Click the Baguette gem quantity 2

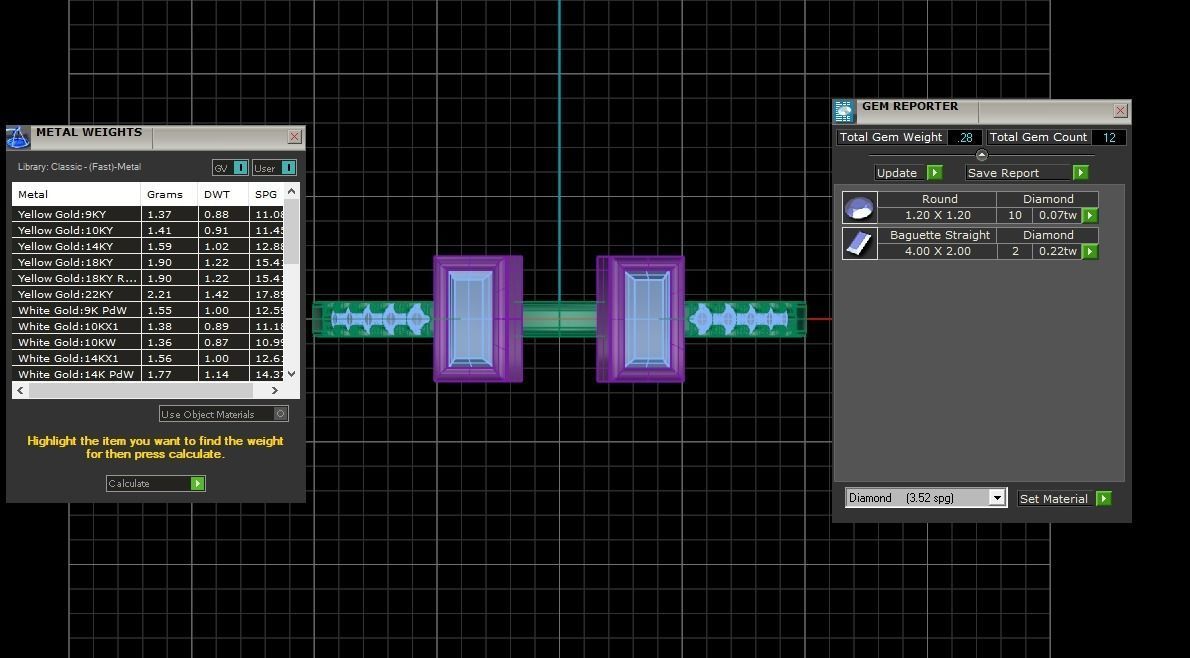[1015, 251]
